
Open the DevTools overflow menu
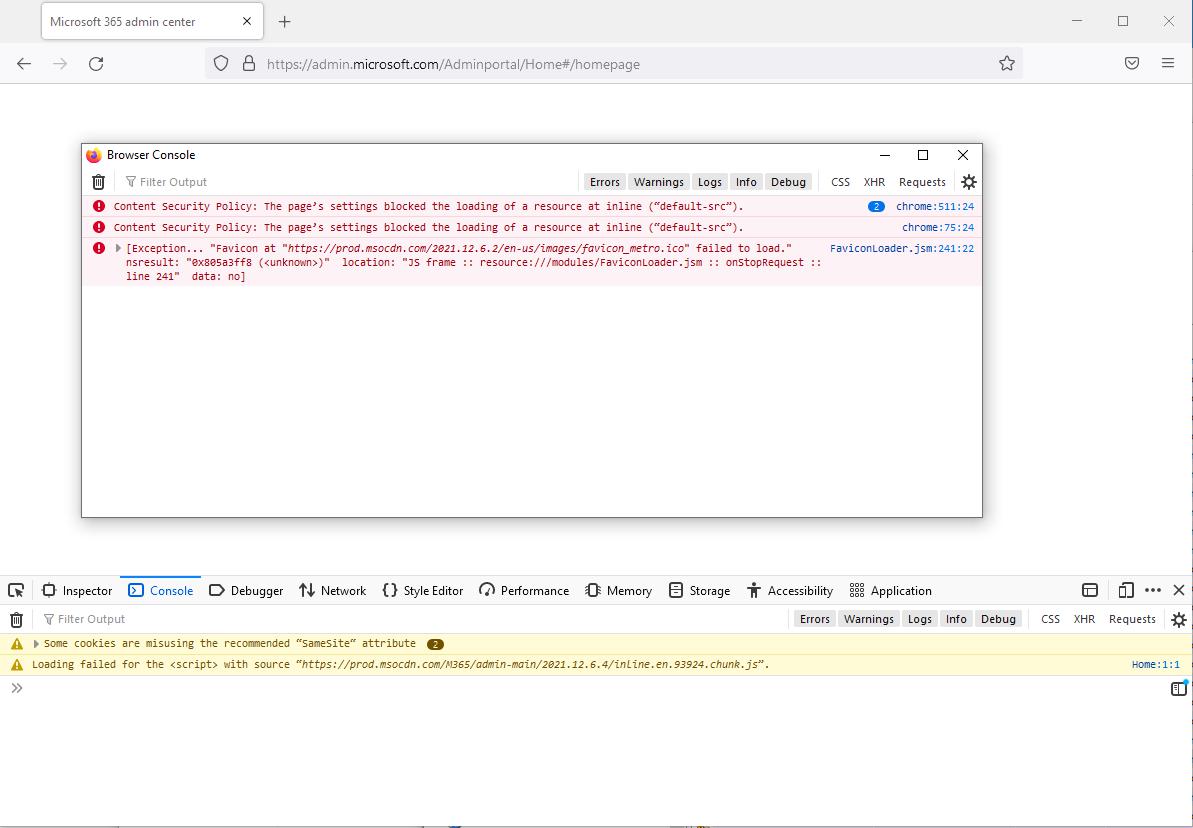point(1152,590)
